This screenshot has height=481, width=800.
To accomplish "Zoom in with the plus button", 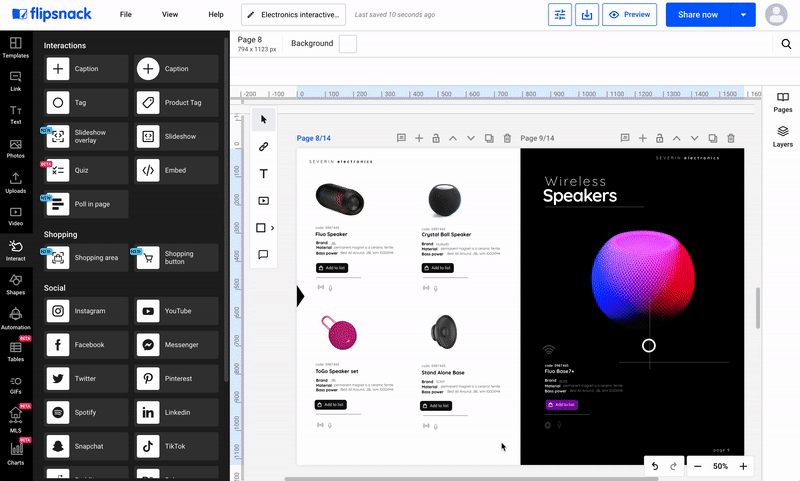I will tap(743, 466).
